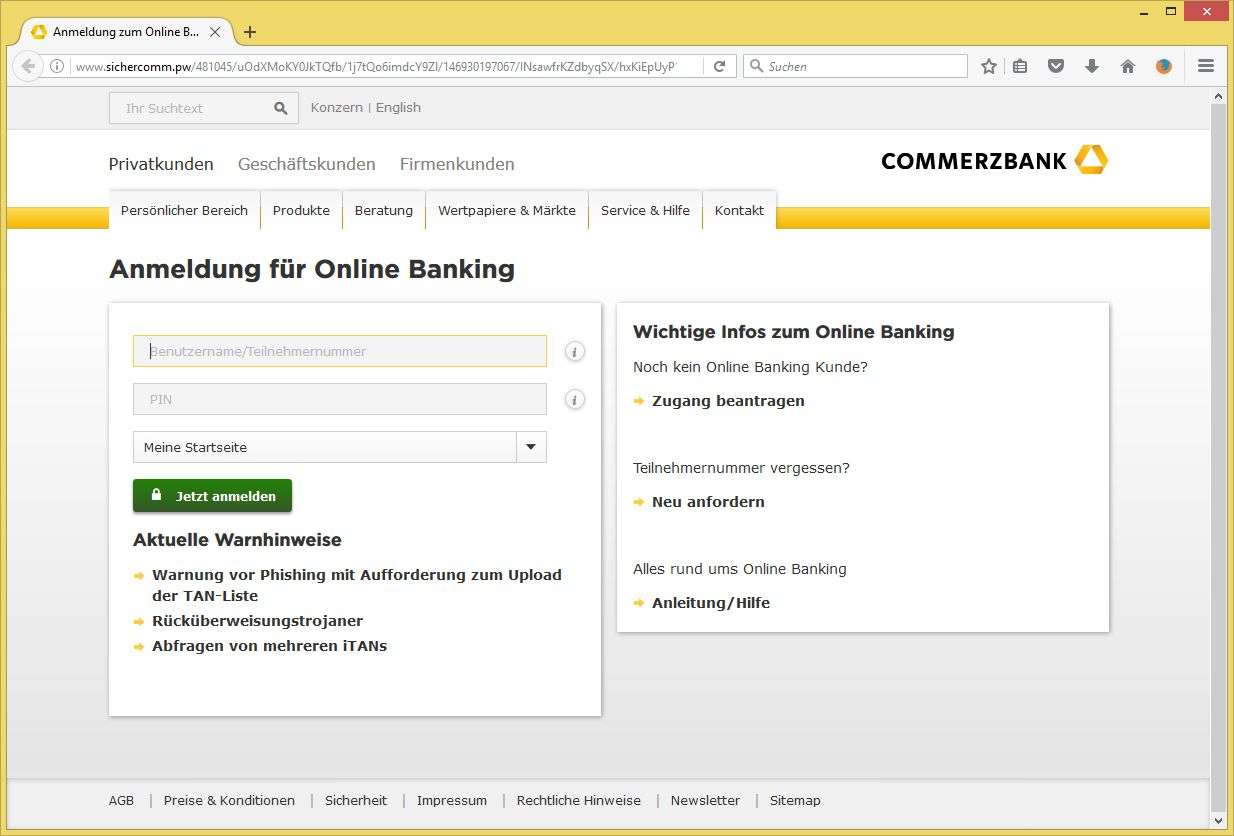Open the Rücküberweisungstrojaner warning link
The height and width of the screenshot is (836, 1234).
257,621
